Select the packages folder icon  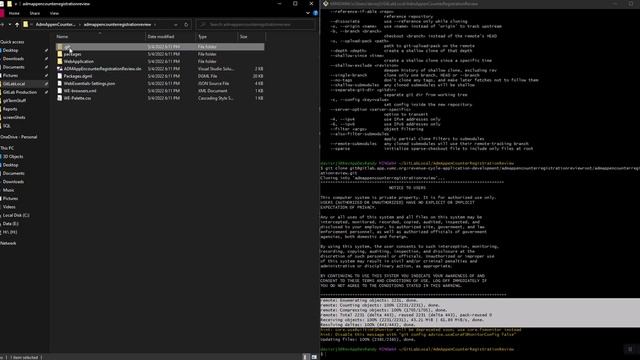tap(60, 54)
